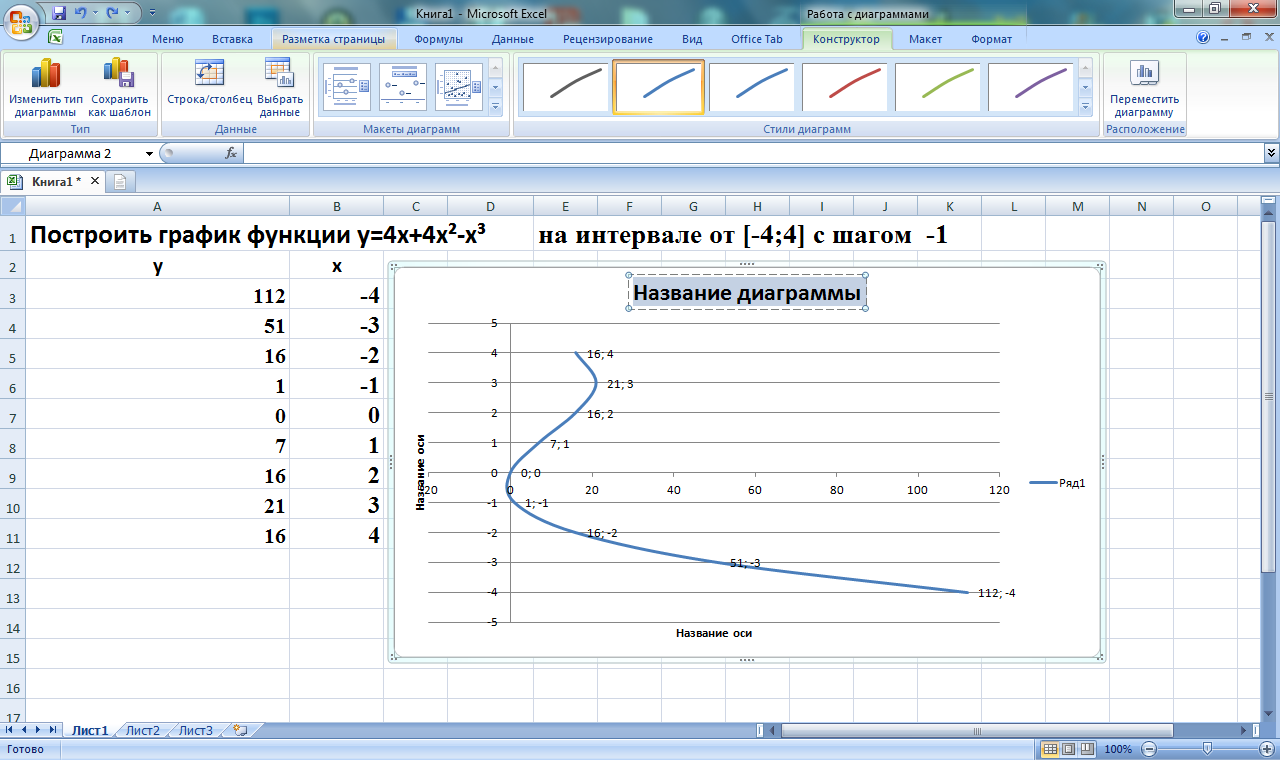This screenshot has height=760, width=1280.
Task: Switch to Normal view icon
Action: [x=1050, y=749]
